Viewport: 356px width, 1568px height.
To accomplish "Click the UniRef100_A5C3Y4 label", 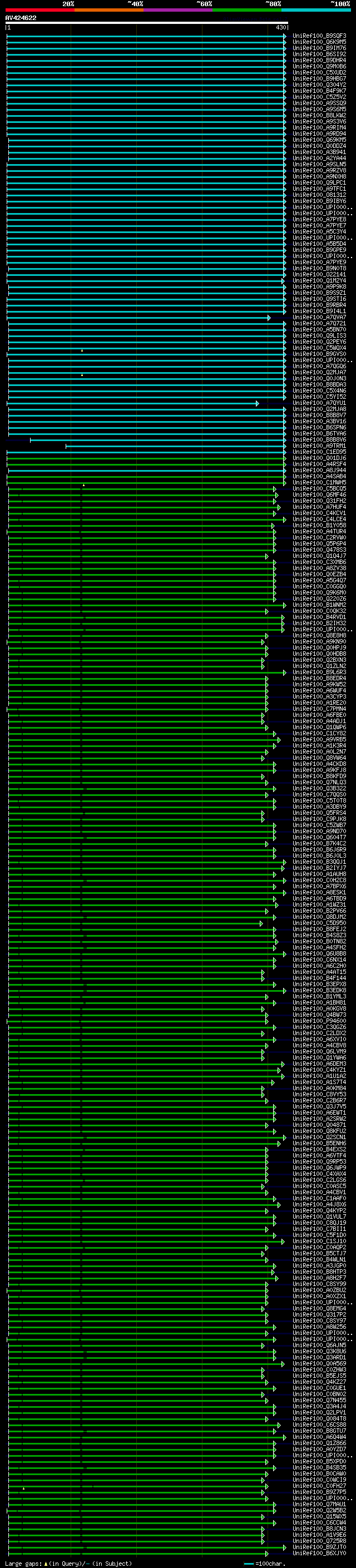I will [319, 231].
